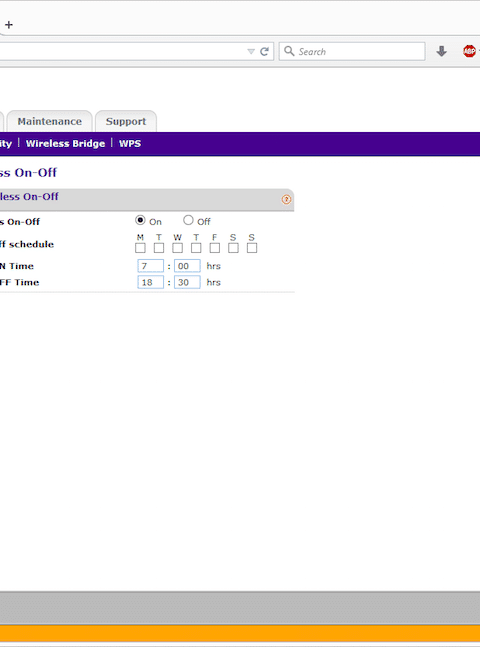Click the magnifier icon in the Search box

(x=289, y=51)
